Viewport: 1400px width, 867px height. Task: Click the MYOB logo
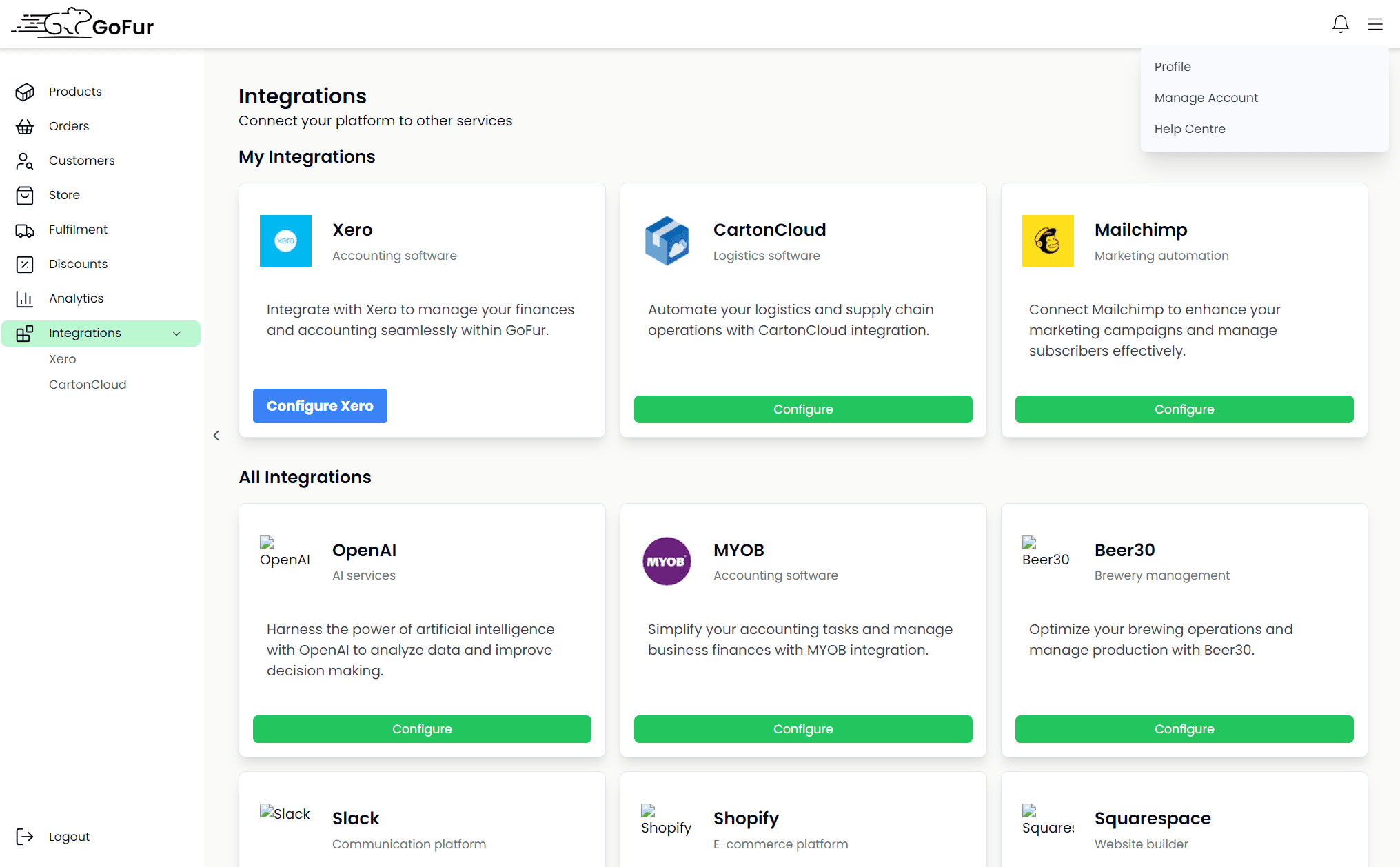[667, 561]
